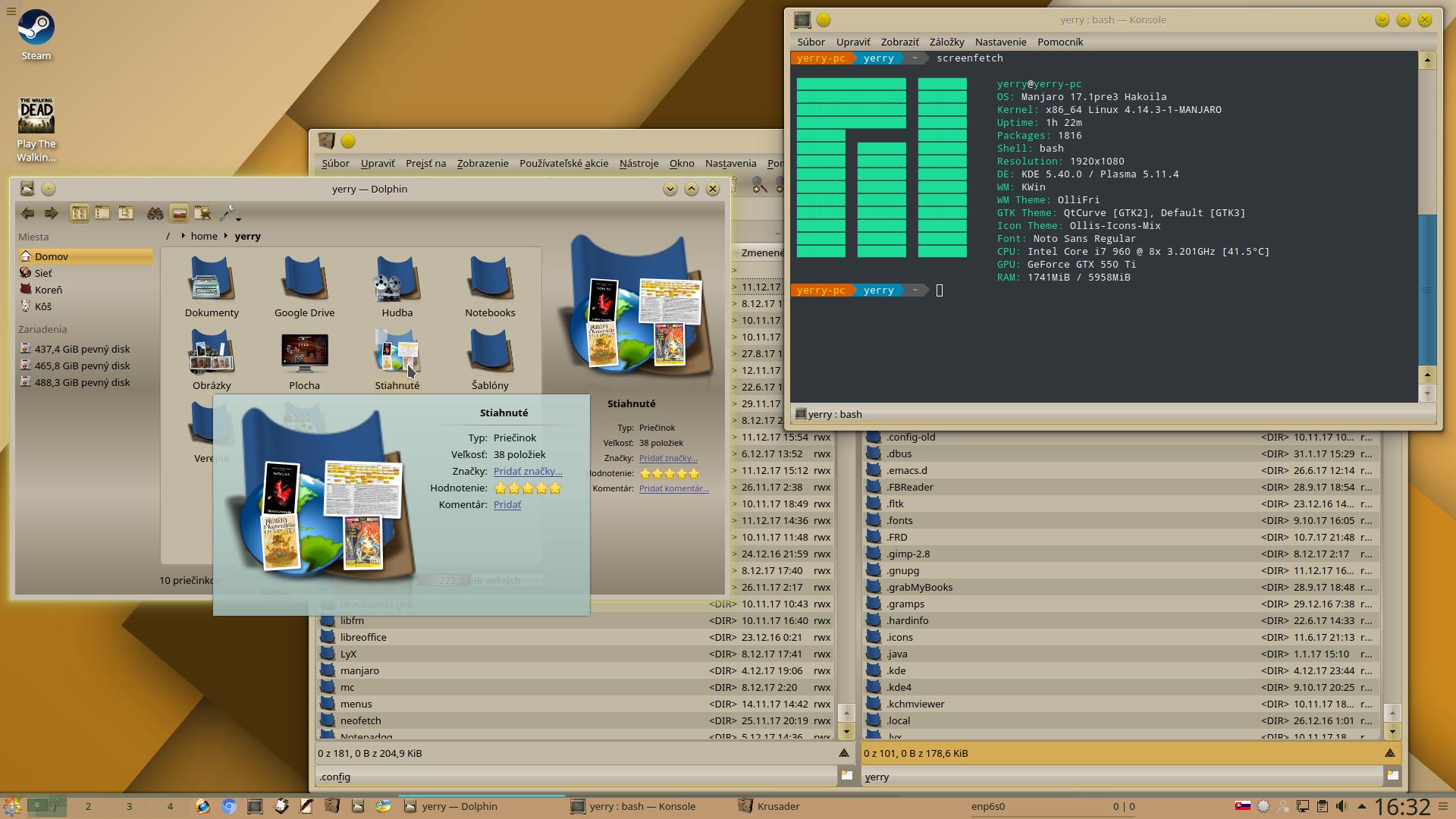Image resolution: width=1456 pixels, height=819 pixels.
Task: Select Dokumenty folder icon
Action: pos(212,285)
